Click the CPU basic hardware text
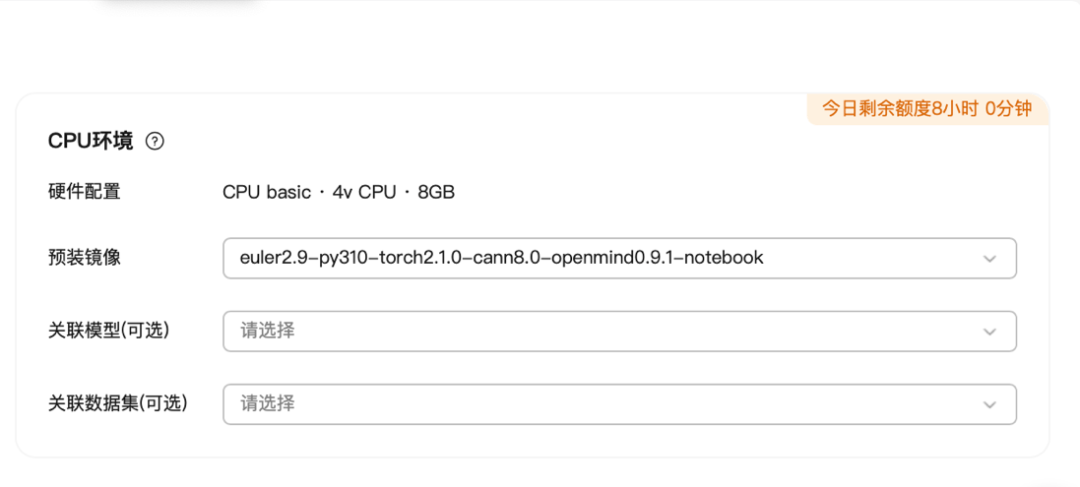1080x487 pixels. click(x=266, y=192)
